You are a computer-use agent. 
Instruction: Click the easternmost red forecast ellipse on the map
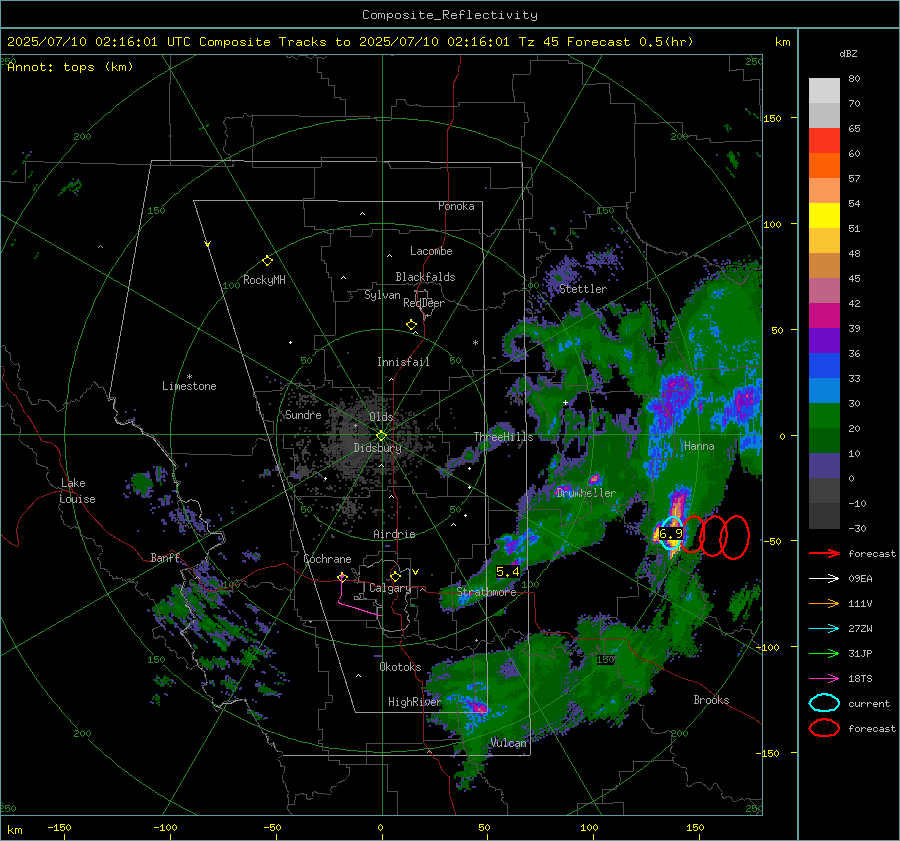[x=735, y=537]
